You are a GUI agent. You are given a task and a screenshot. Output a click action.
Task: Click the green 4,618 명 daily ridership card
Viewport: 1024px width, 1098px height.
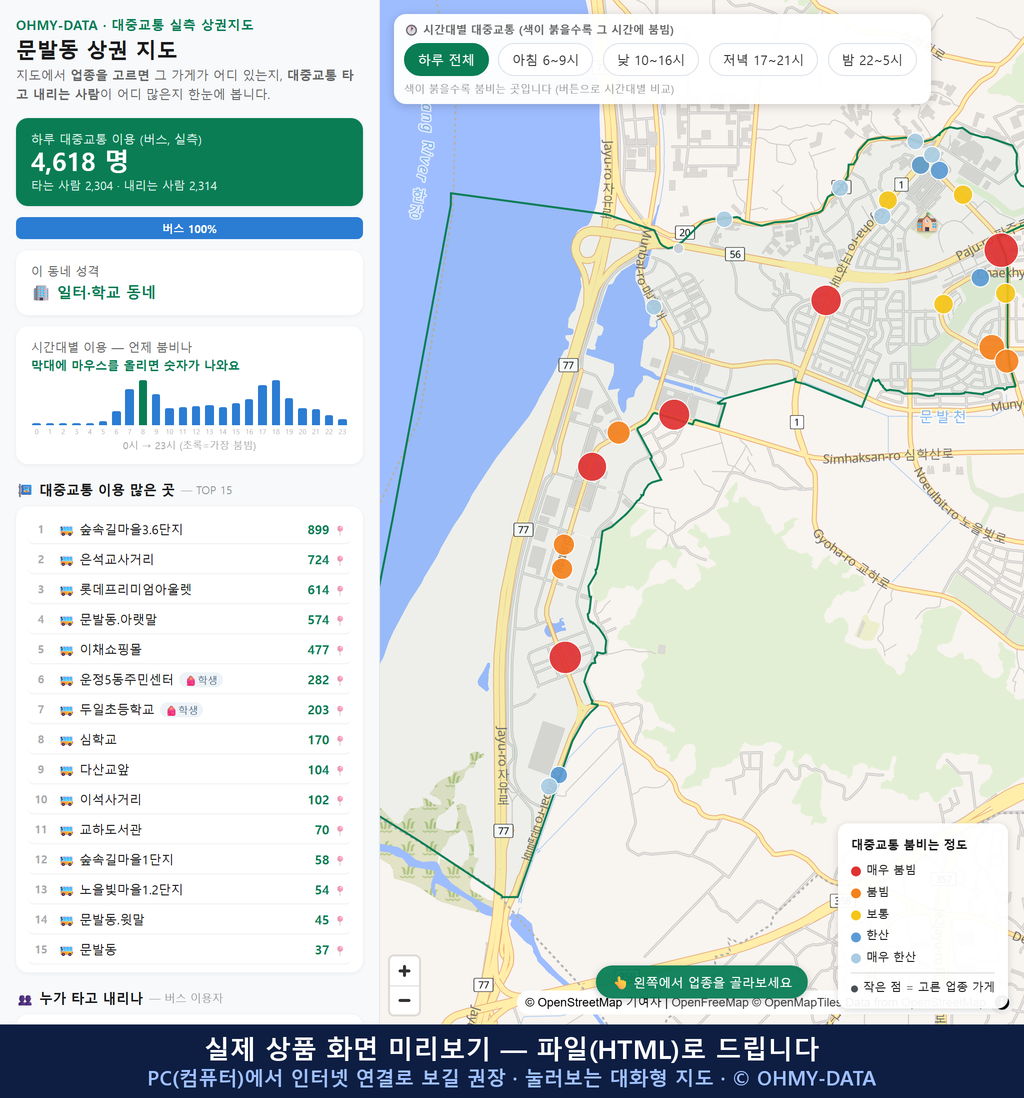[x=189, y=162]
